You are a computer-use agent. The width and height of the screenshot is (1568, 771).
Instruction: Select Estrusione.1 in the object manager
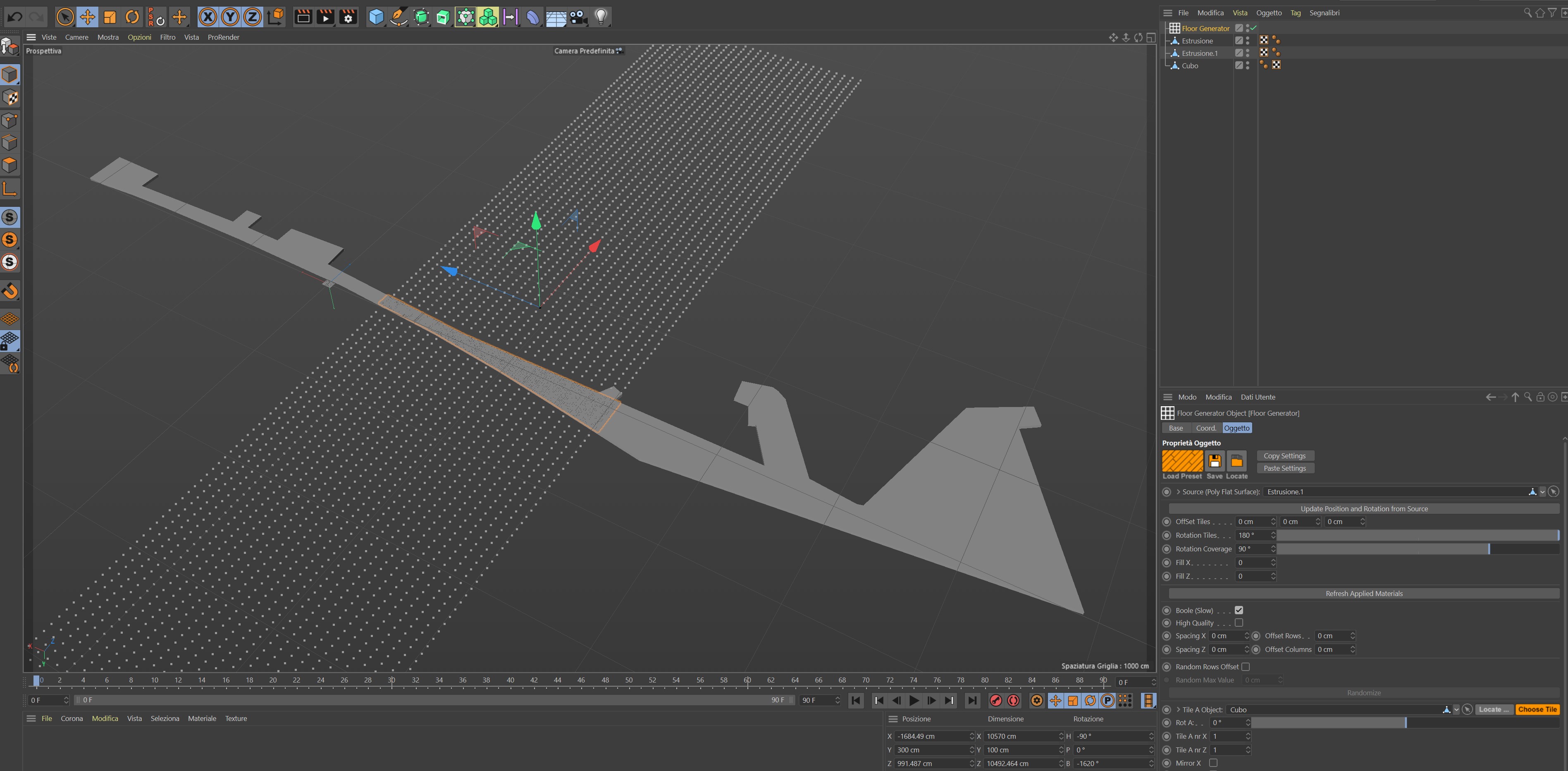click(1199, 54)
